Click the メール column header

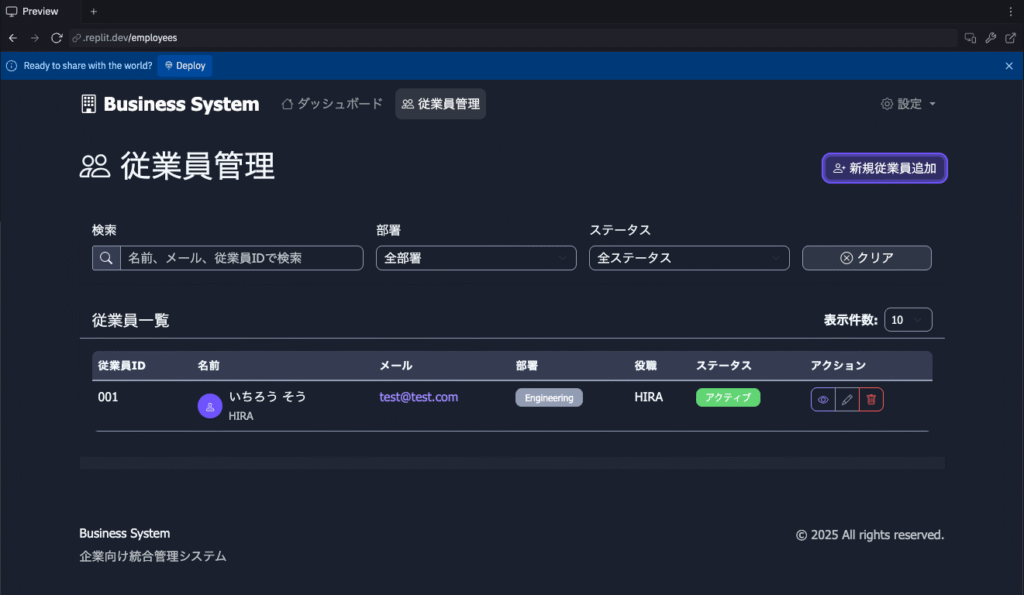(396, 366)
